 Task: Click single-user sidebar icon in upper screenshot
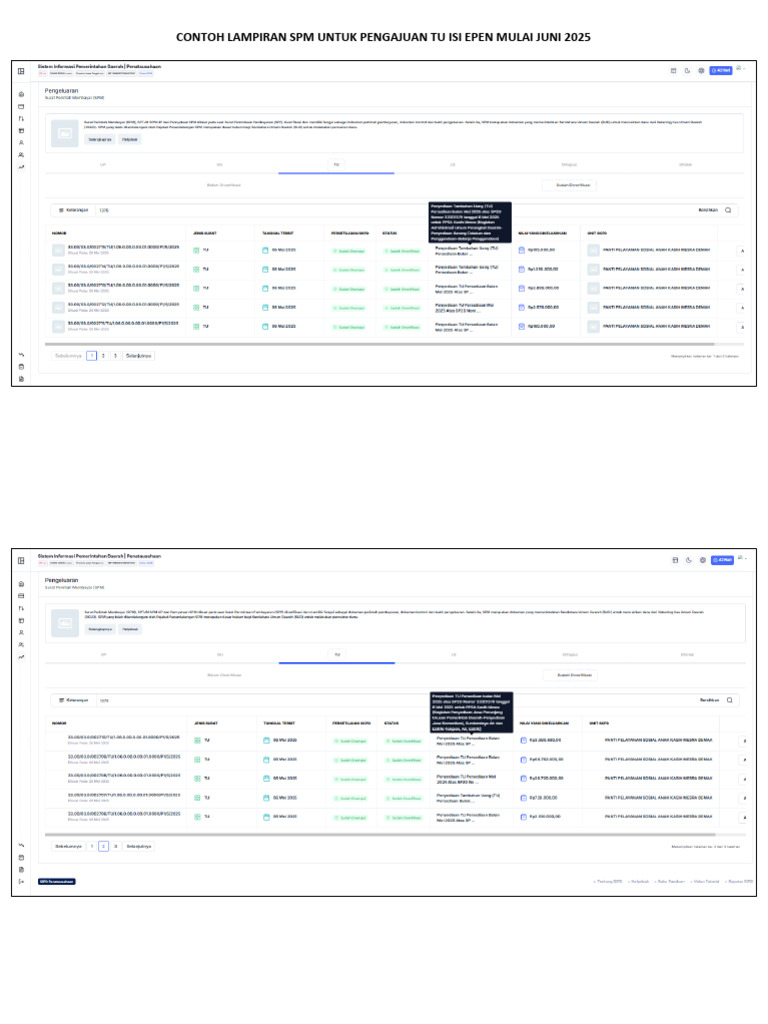click(x=21, y=142)
